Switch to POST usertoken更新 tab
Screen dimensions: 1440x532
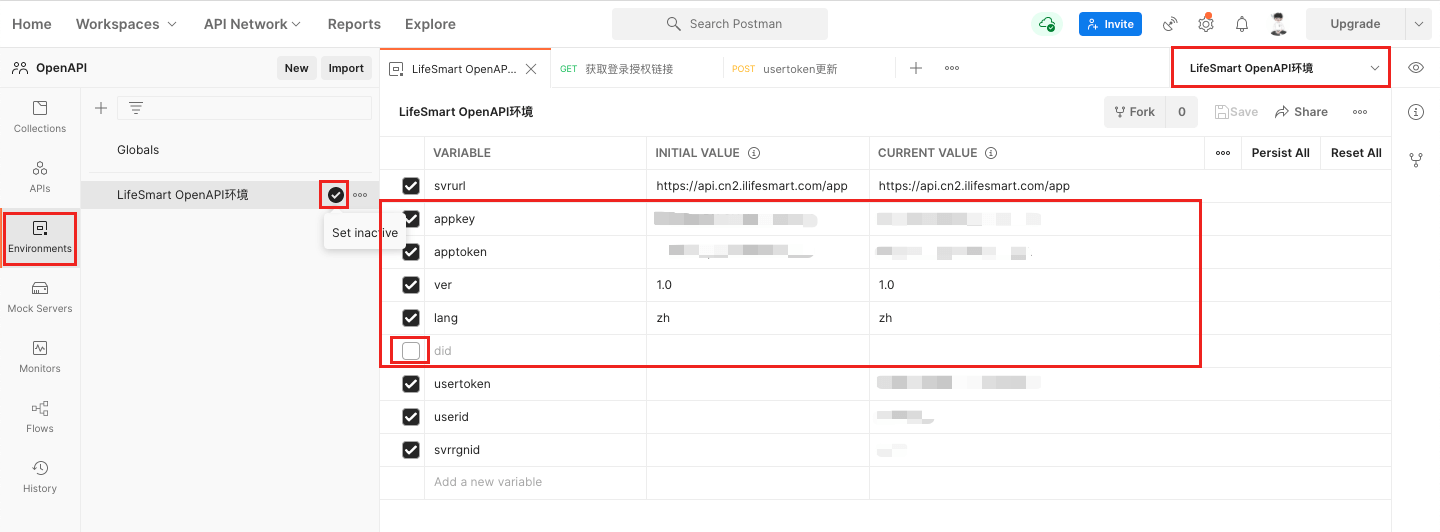point(809,69)
